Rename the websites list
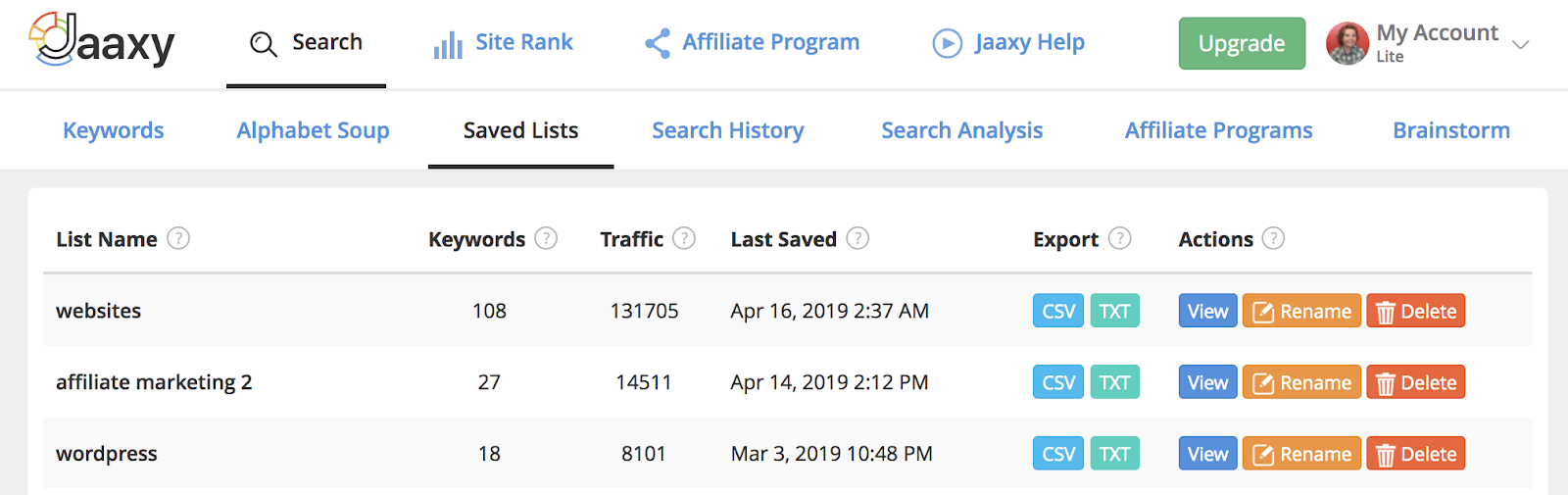Image resolution: width=1568 pixels, height=495 pixels. pyautogui.click(x=1301, y=311)
